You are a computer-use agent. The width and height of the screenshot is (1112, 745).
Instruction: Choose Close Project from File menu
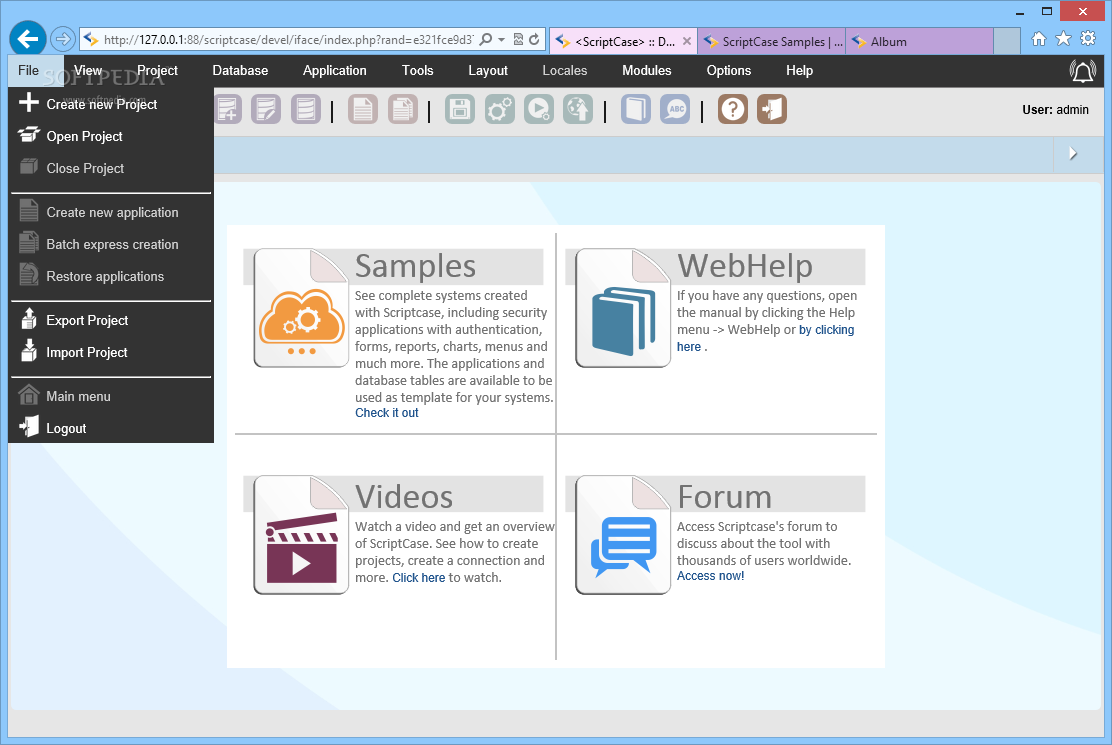[x=111, y=168]
